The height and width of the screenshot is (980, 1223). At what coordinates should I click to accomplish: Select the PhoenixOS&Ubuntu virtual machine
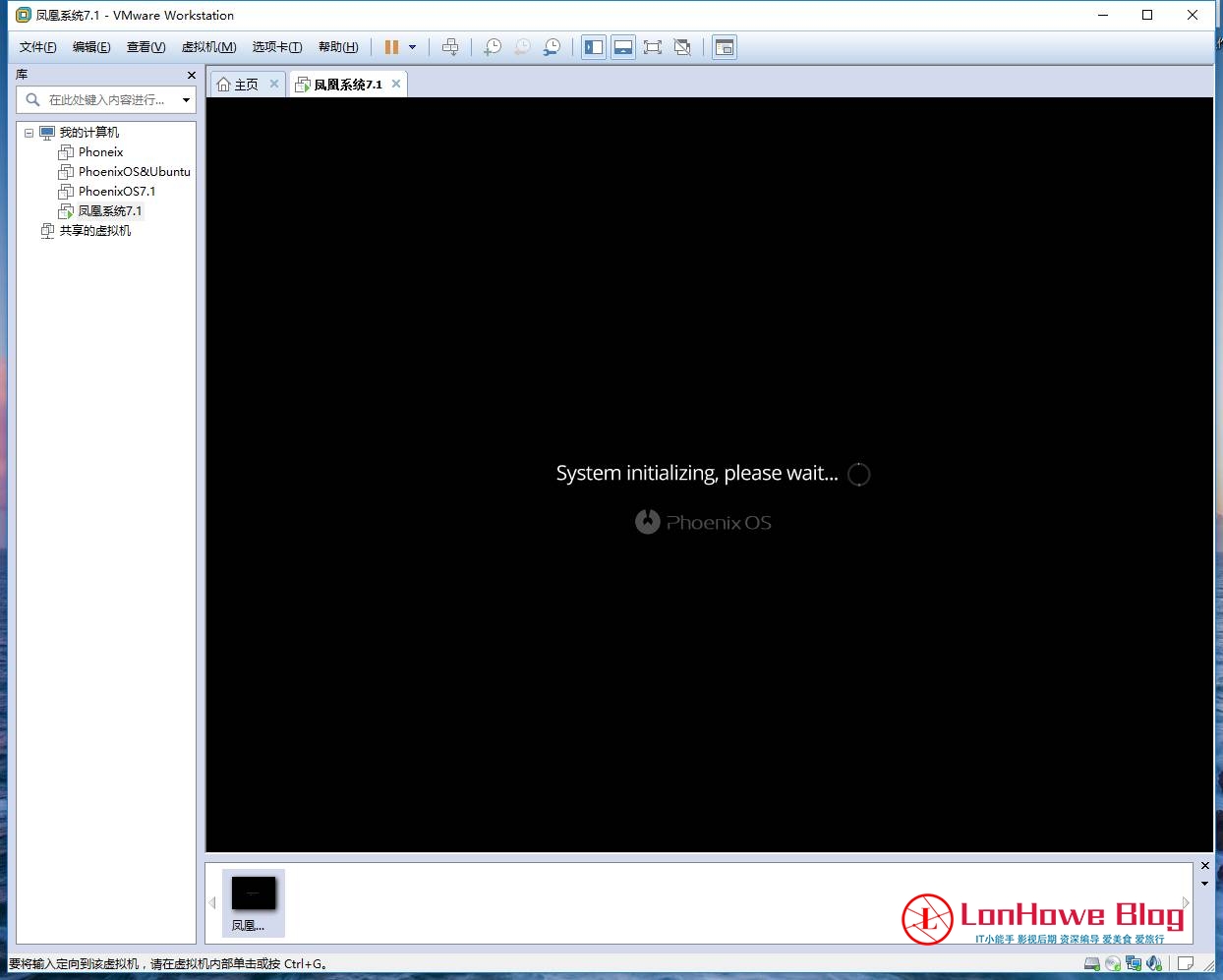click(134, 172)
